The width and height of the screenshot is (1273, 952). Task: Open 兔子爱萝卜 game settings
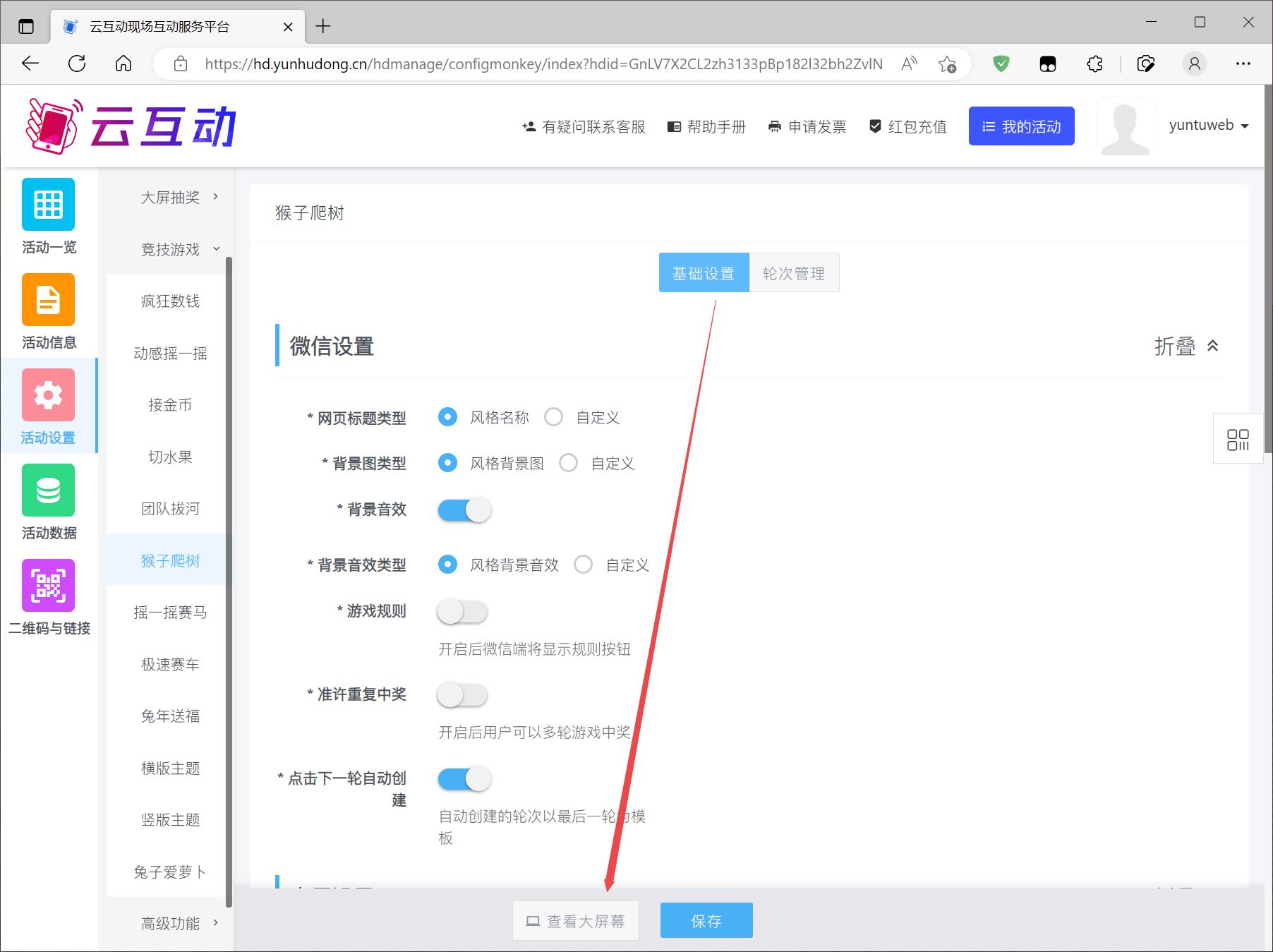click(x=170, y=872)
